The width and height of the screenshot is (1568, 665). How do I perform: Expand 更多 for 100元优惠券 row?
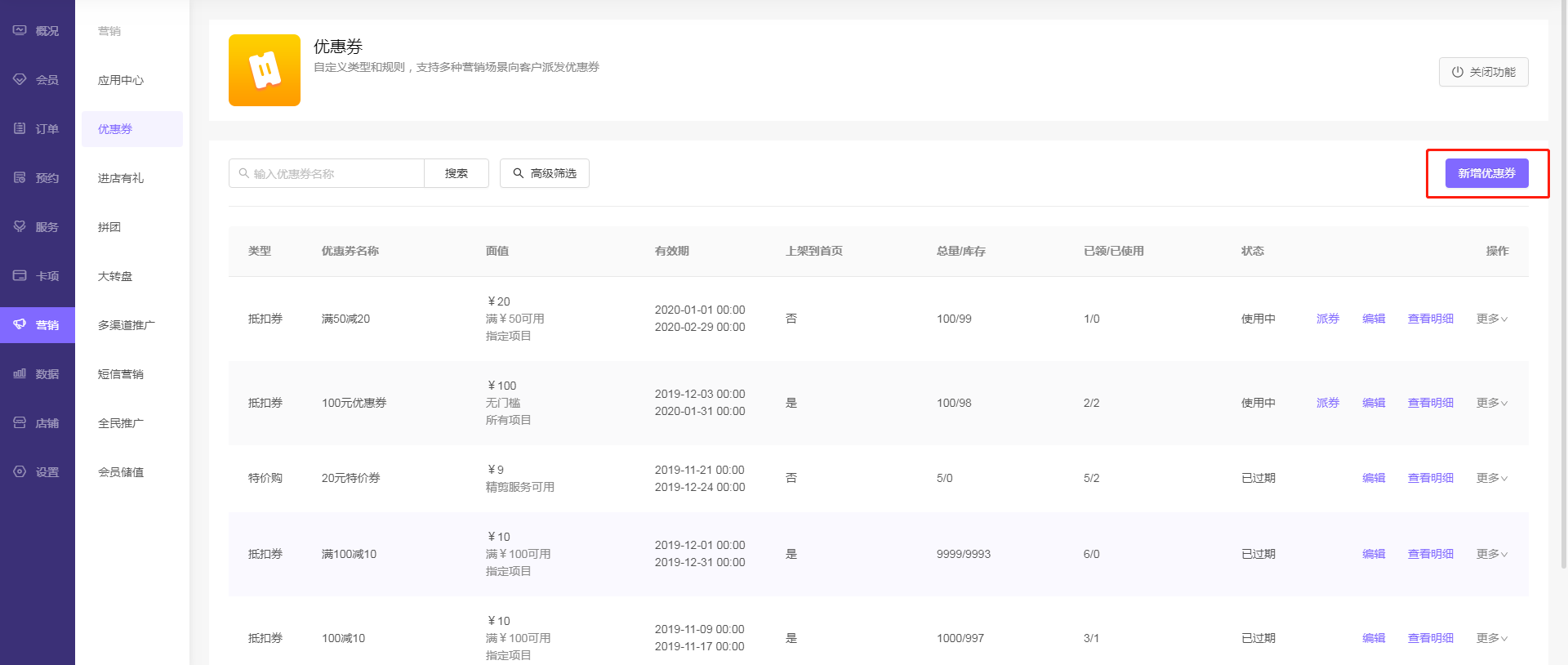pyautogui.click(x=1492, y=403)
